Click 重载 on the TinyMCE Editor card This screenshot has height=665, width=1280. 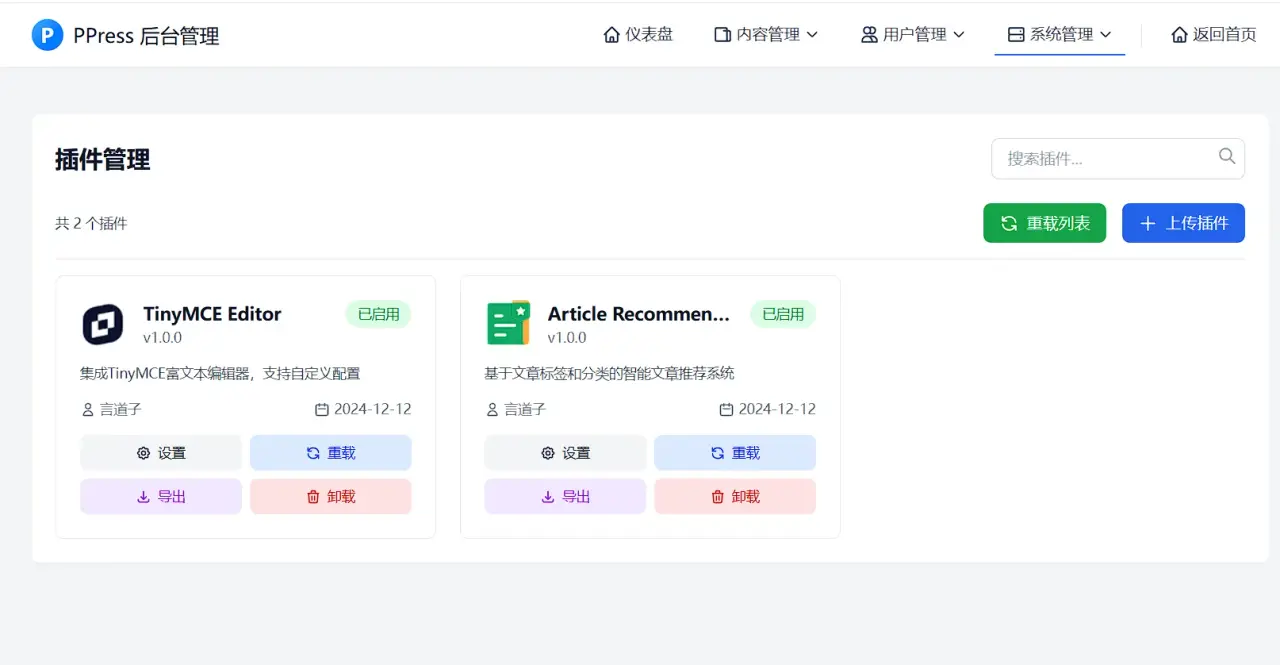click(x=331, y=453)
